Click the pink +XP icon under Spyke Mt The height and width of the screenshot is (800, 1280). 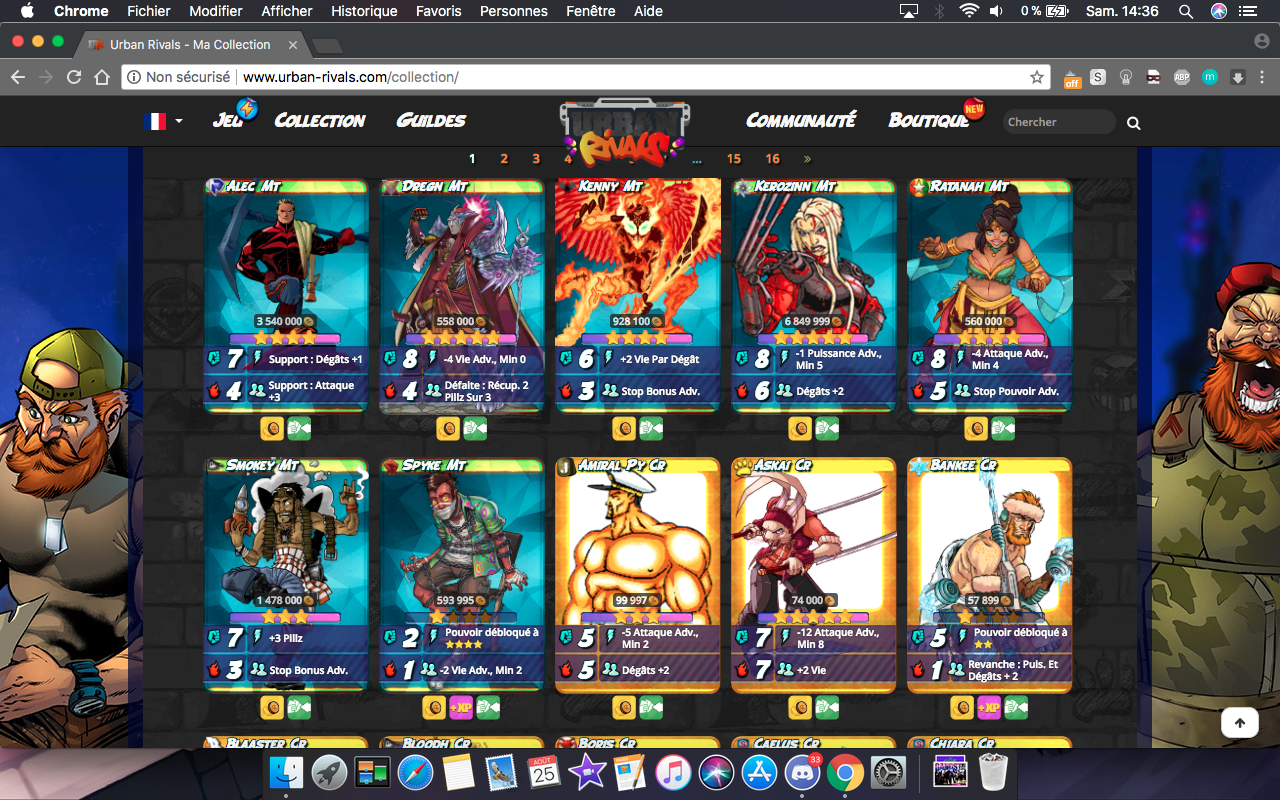461,707
